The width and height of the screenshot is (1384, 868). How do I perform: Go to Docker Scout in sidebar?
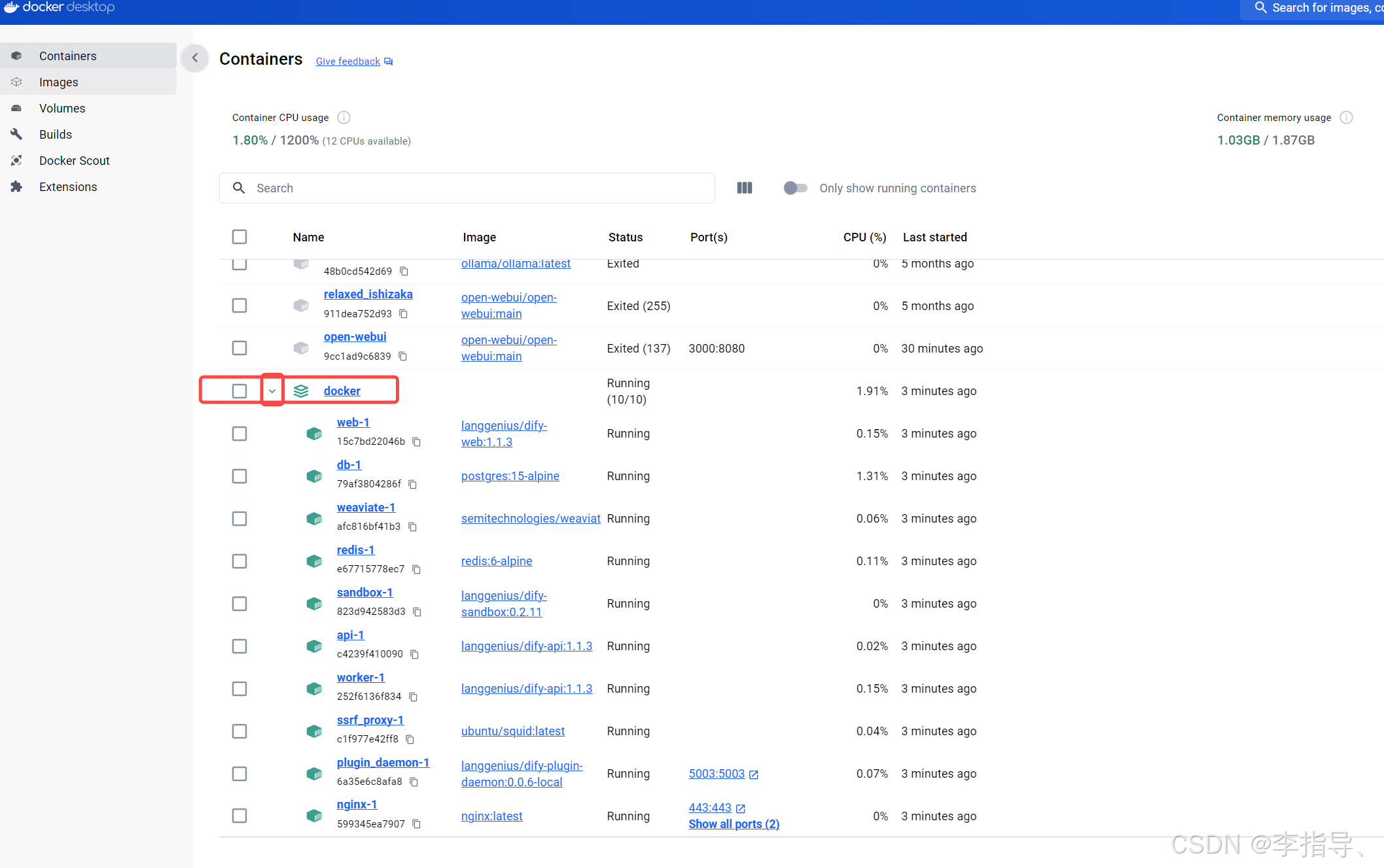pos(74,161)
